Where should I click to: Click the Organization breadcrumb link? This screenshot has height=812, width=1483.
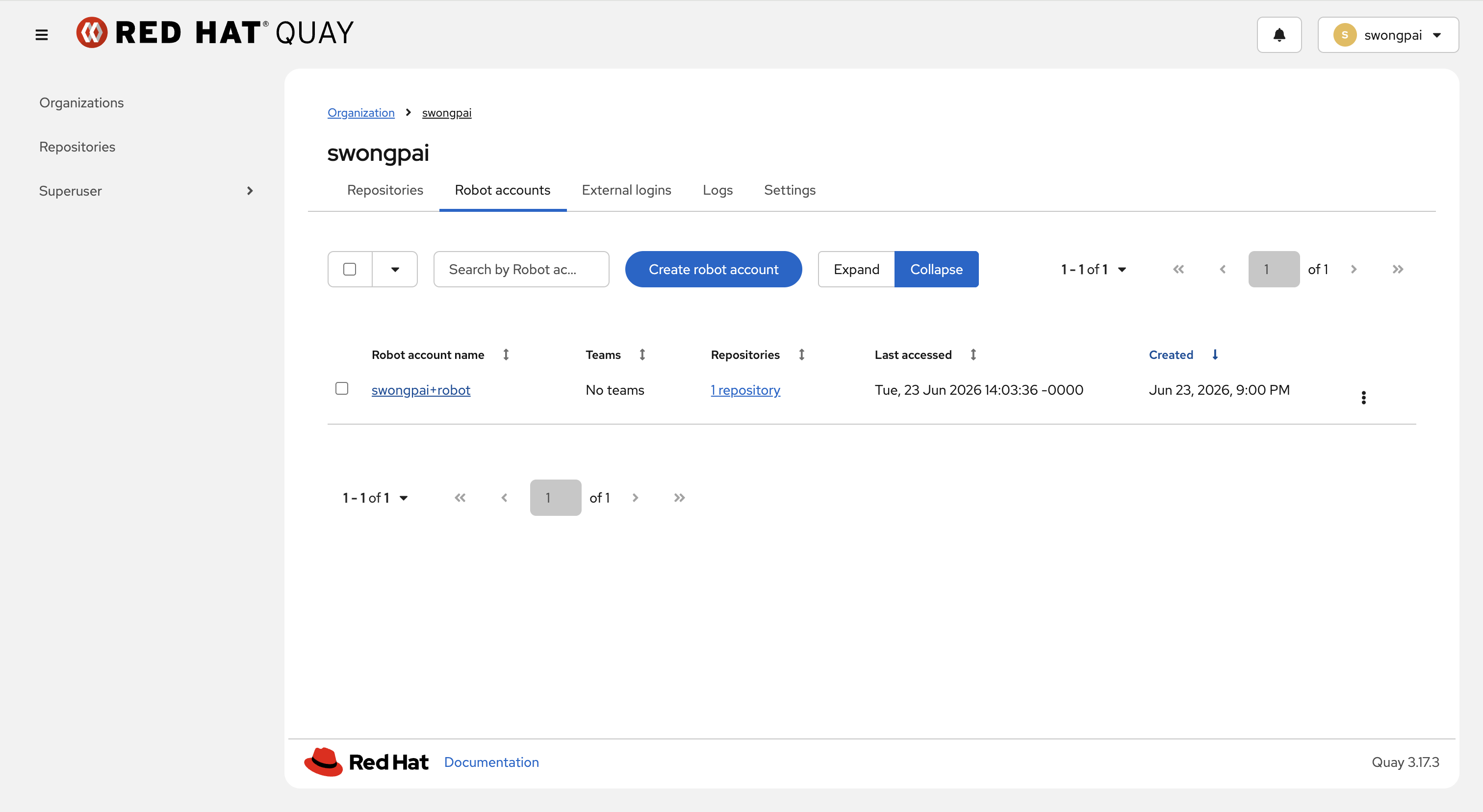[361, 113]
